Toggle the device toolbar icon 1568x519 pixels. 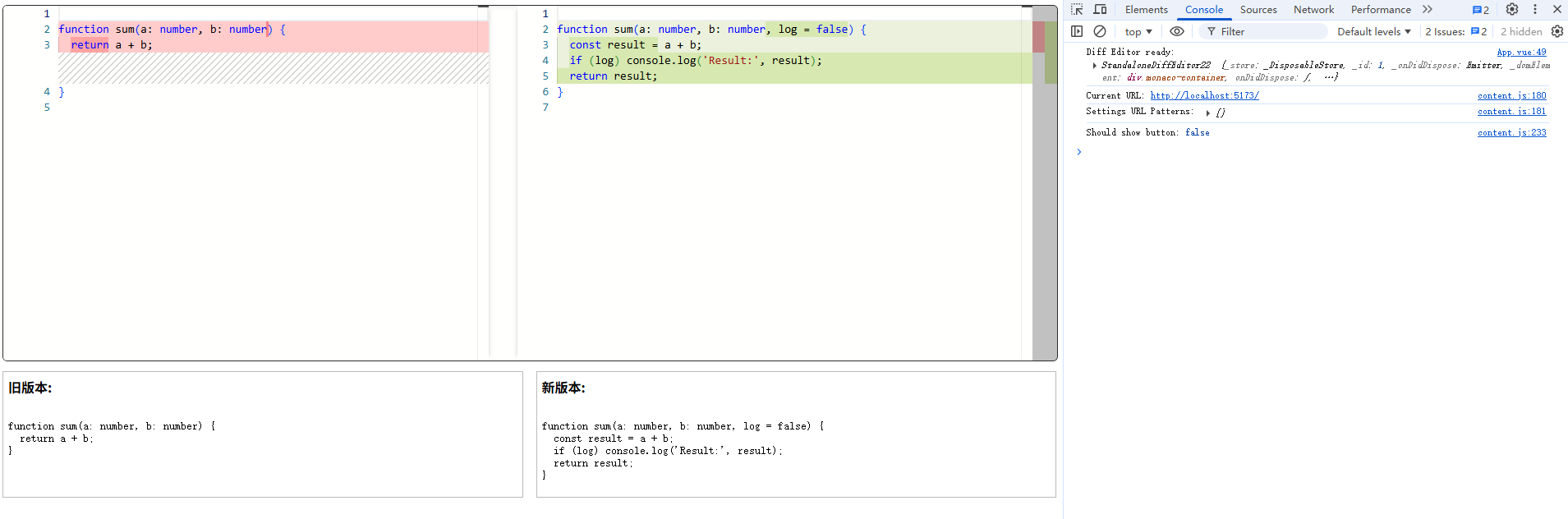[1100, 10]
